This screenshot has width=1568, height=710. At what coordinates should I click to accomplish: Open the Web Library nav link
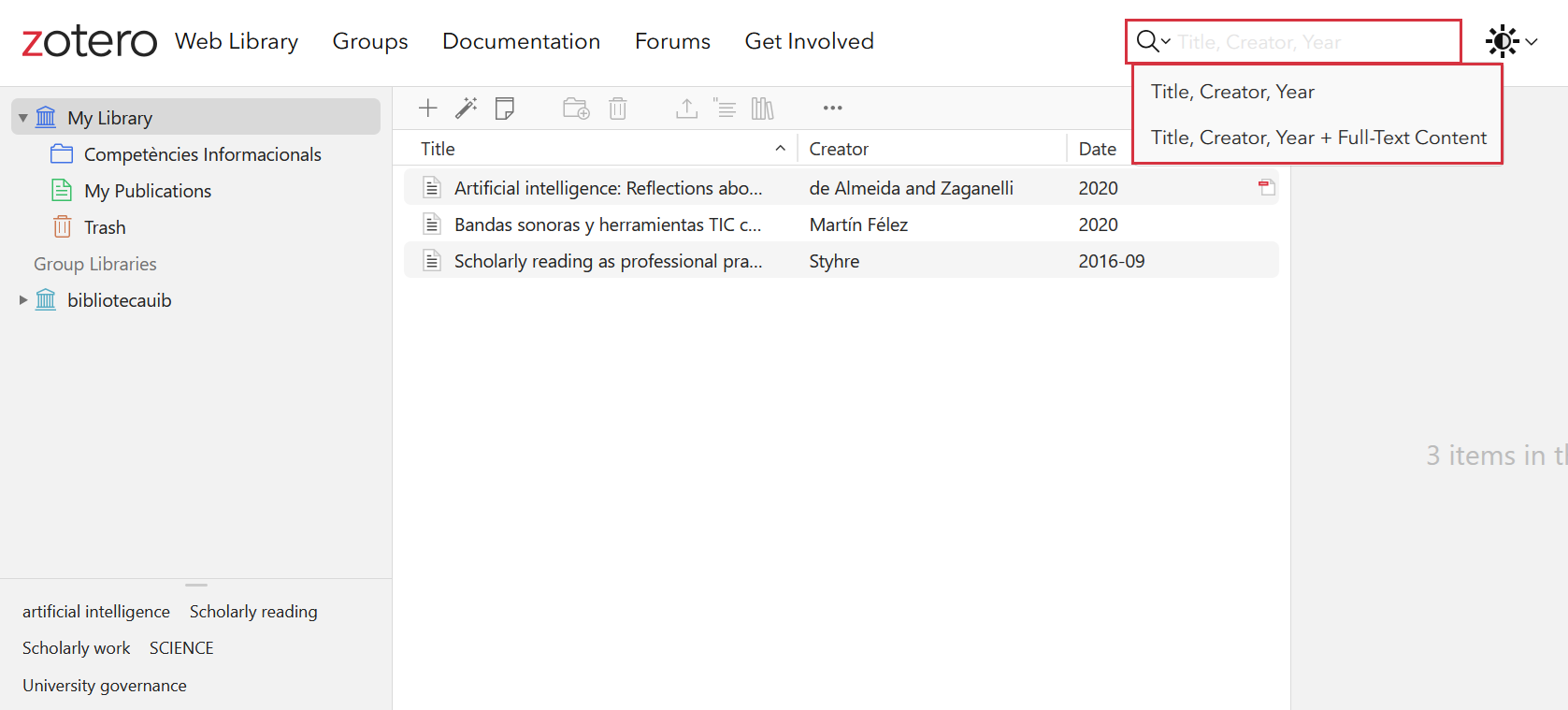[237, 41]
